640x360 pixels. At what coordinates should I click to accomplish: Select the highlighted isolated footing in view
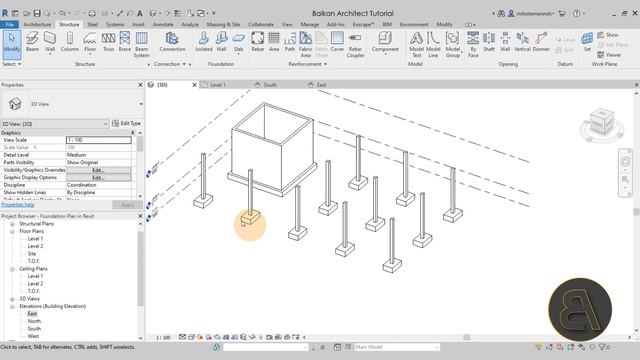click(250, 218)
